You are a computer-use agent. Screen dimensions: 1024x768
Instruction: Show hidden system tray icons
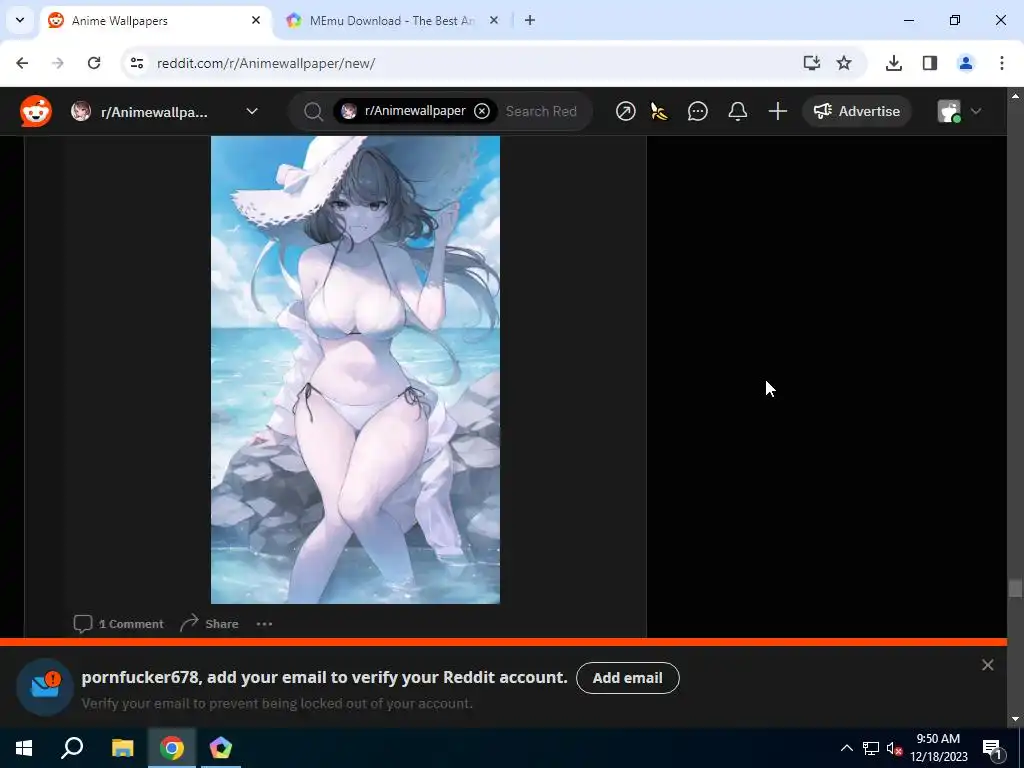[846, 748]
